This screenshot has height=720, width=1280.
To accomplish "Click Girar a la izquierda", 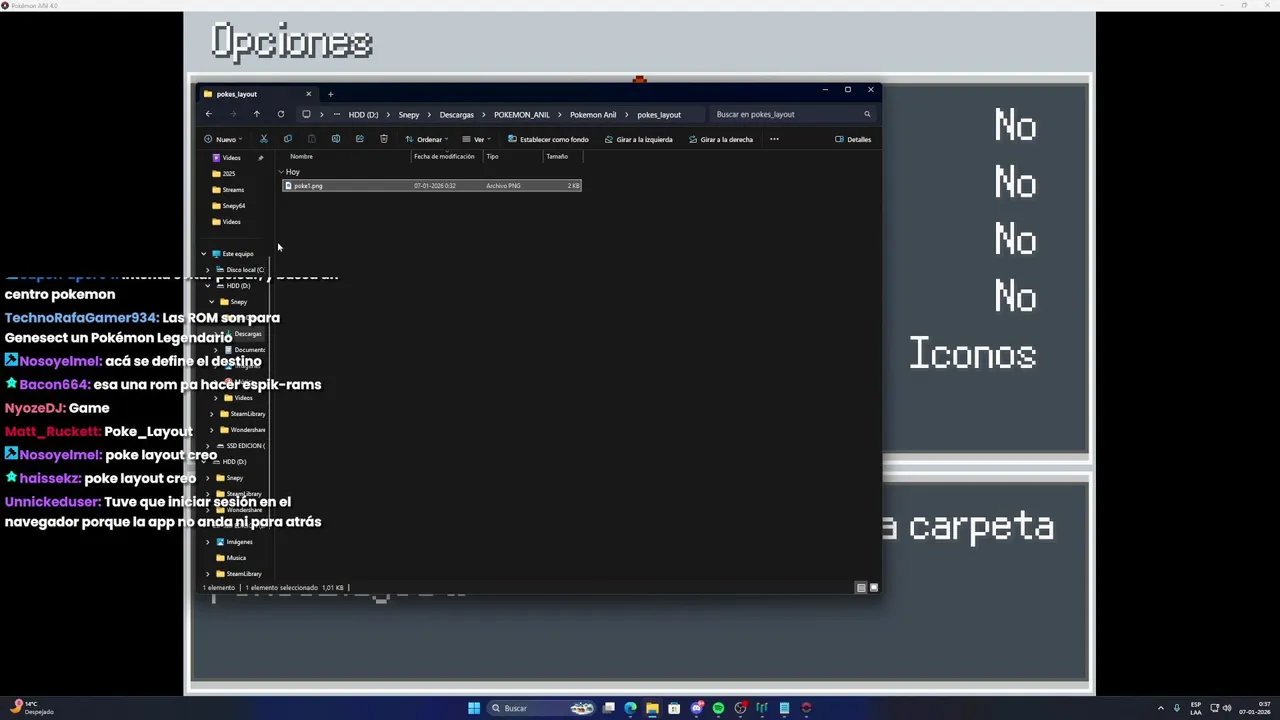I will click(x=638, y=139).
